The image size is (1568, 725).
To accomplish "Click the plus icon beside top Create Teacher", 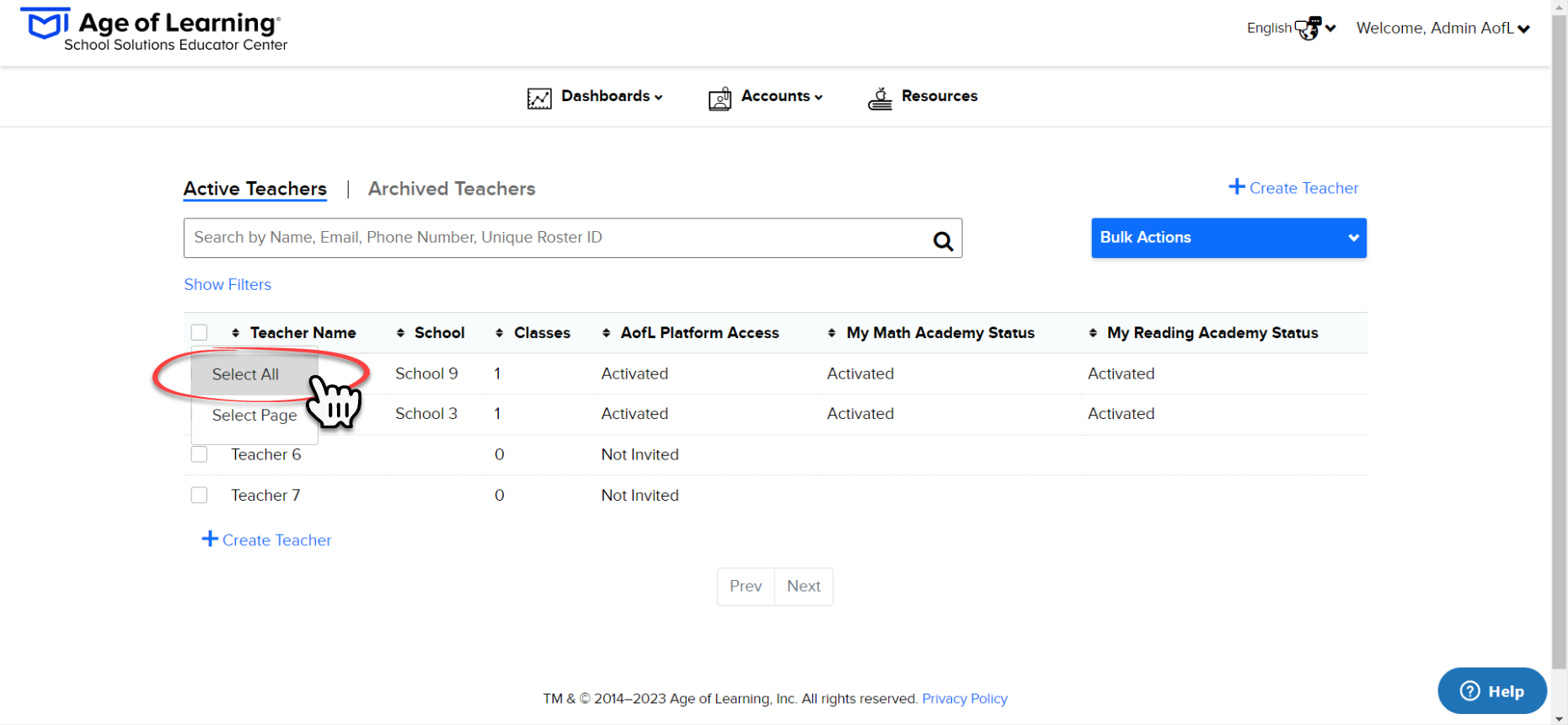I will coord(1236,186).
